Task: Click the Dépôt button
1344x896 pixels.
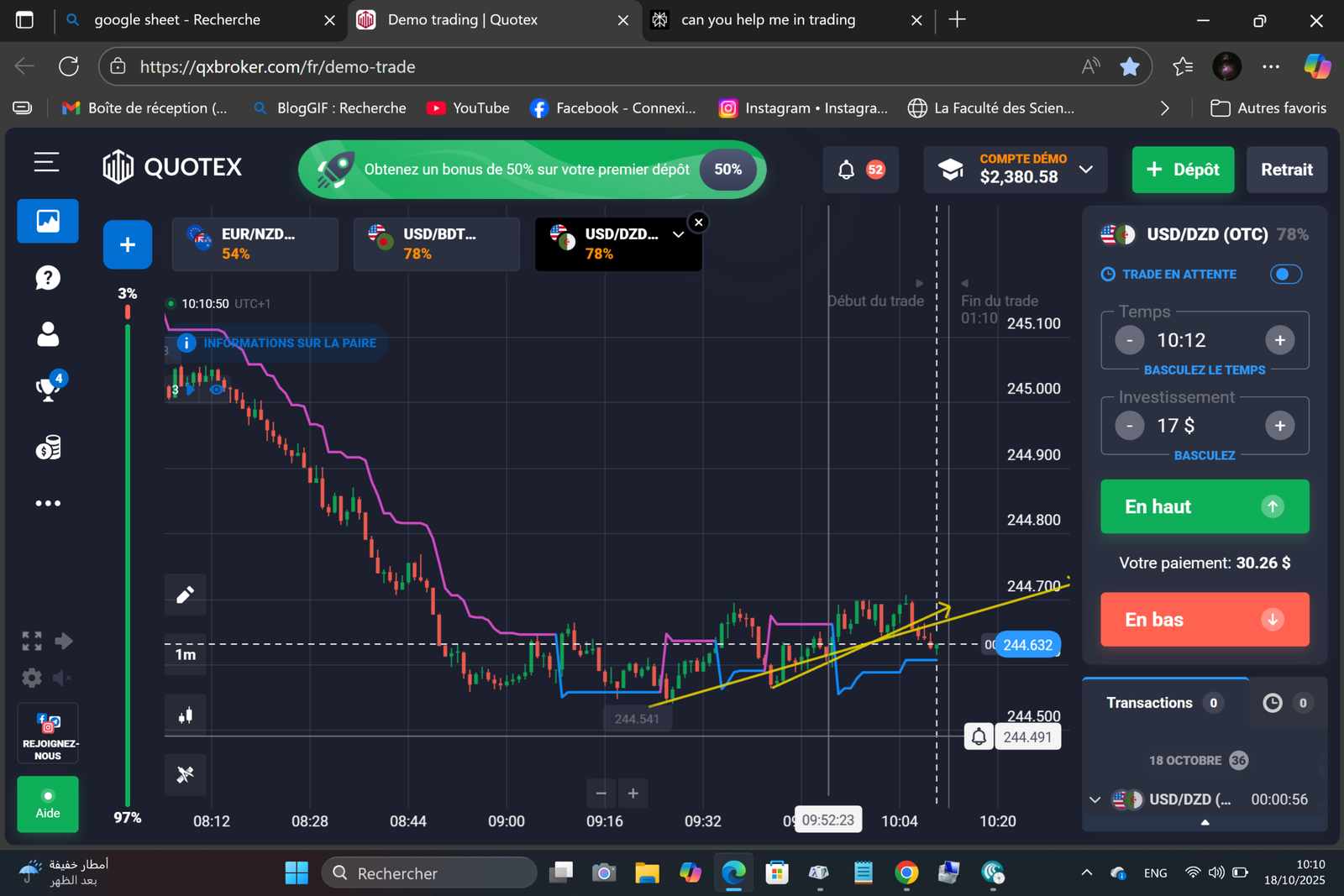Action: [1182, 170]
